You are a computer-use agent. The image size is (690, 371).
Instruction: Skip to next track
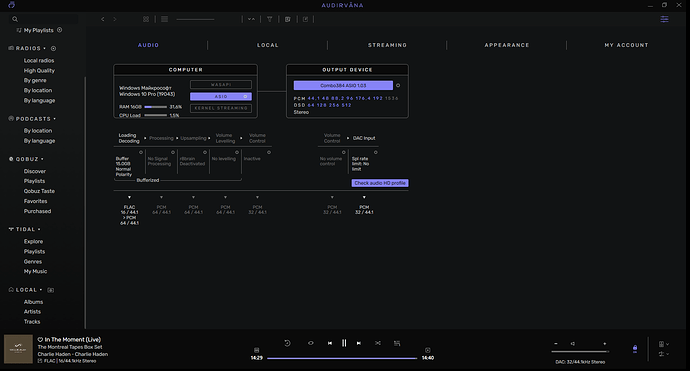click(x=359, y=343)
